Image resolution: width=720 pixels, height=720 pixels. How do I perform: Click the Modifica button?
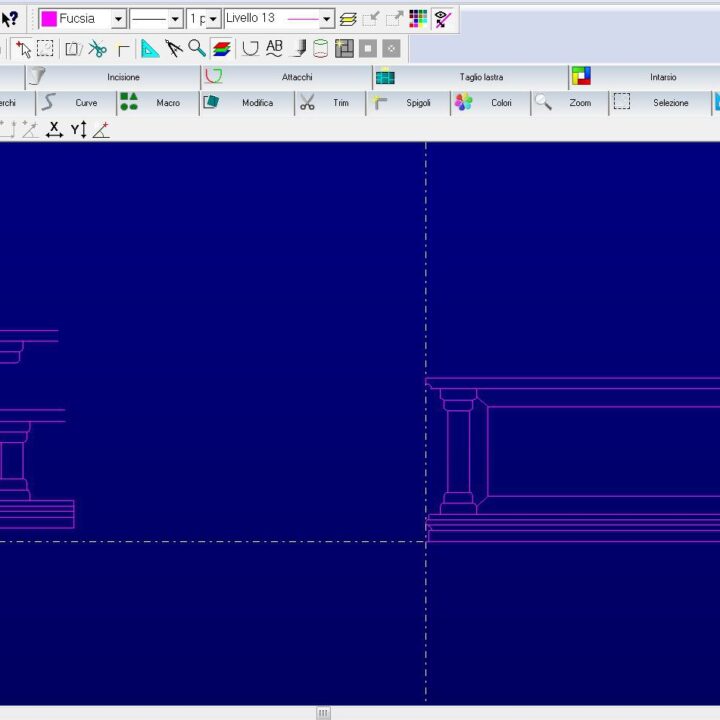(257, 103)
